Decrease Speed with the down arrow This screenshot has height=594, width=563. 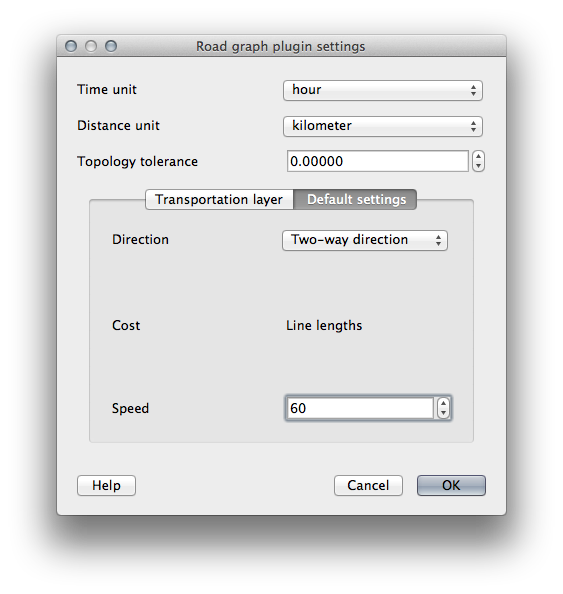tap(443, 413)
